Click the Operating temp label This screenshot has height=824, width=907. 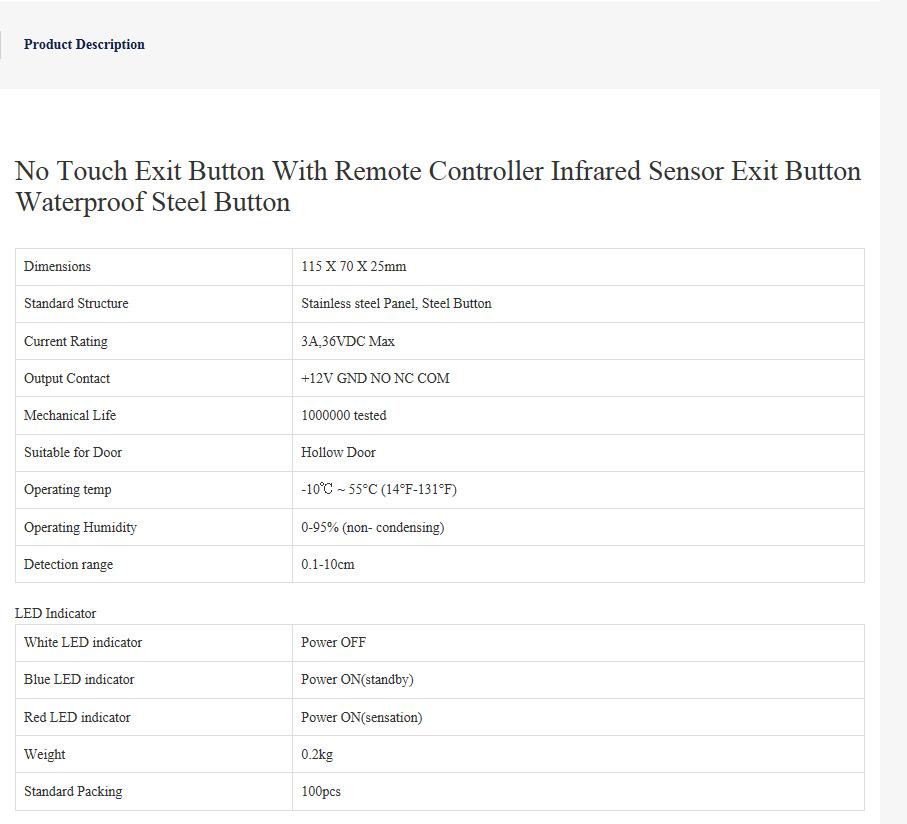coord(67,490)
